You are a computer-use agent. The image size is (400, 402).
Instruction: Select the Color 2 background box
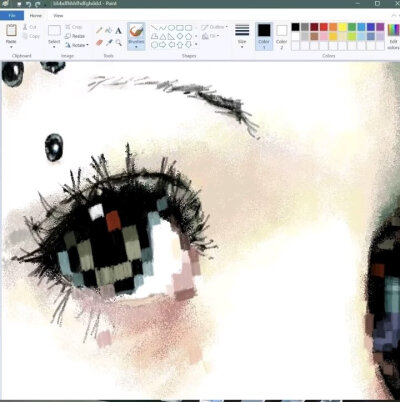[281, 36]
